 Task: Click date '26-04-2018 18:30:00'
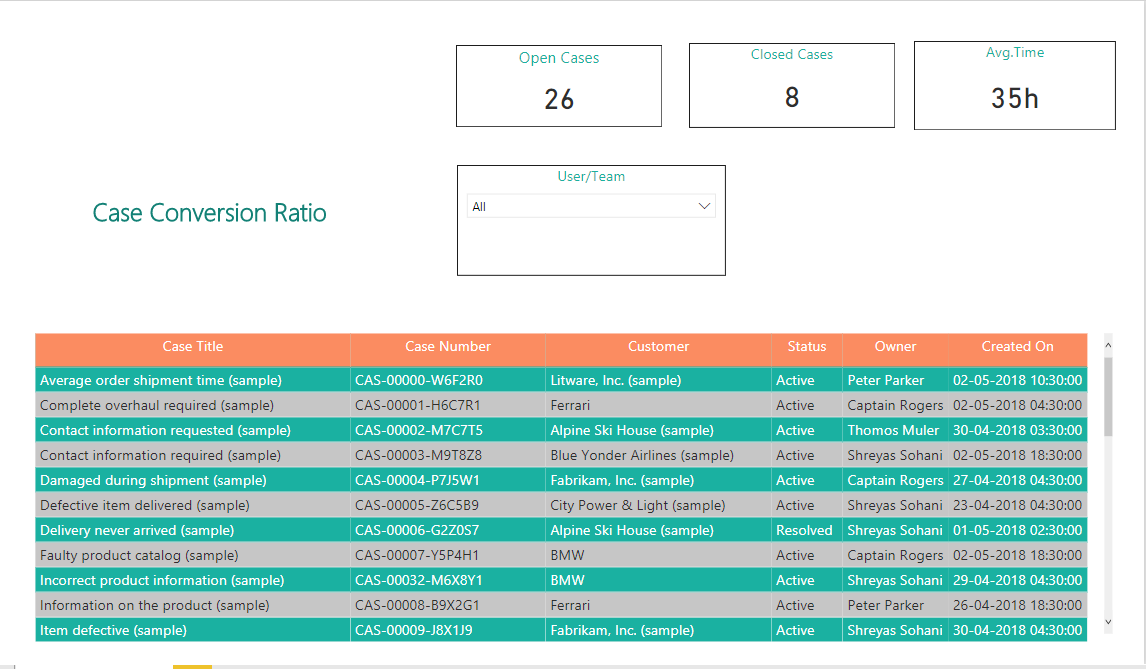pyautogui.click(x=1017, y=605)
